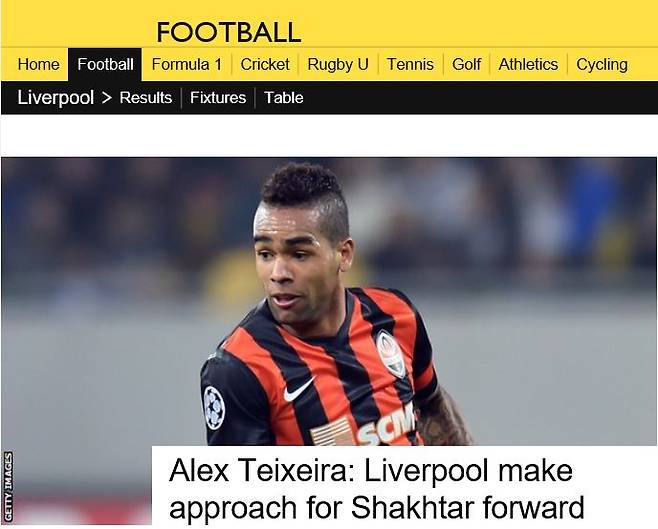
Task: Open the Cricket section
Action: tap(265, 65)
